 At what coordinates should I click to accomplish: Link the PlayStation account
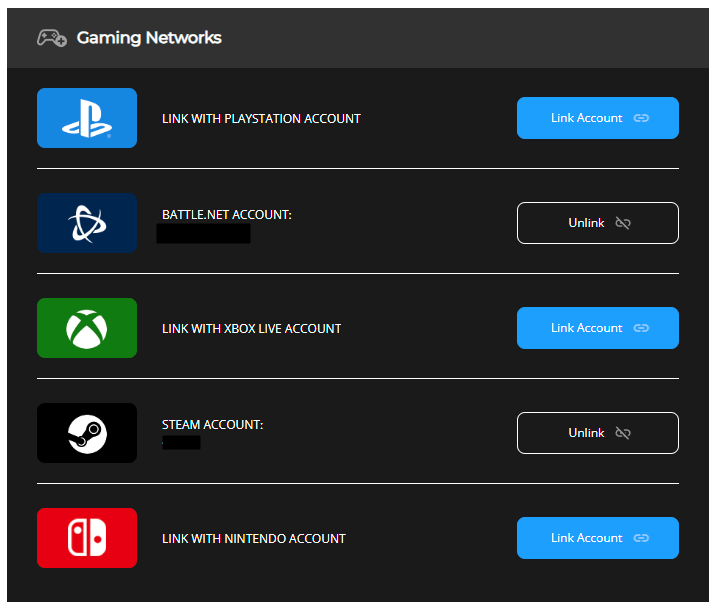click(598, 118)
